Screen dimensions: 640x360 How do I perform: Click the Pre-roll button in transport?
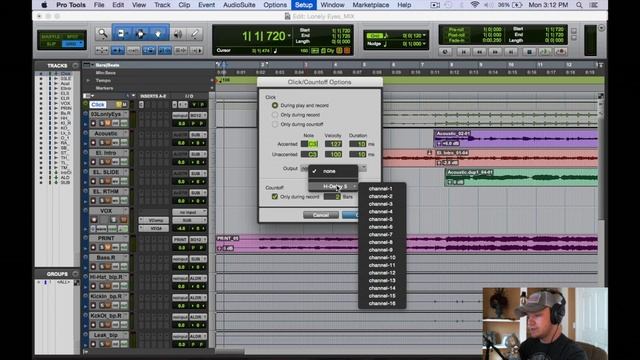click(457, 30)
